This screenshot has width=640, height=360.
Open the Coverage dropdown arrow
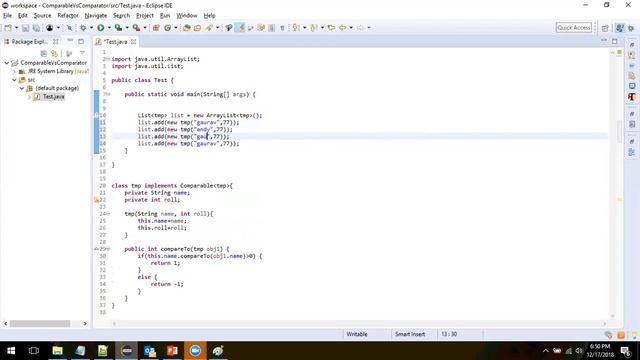tap(127, 28)
